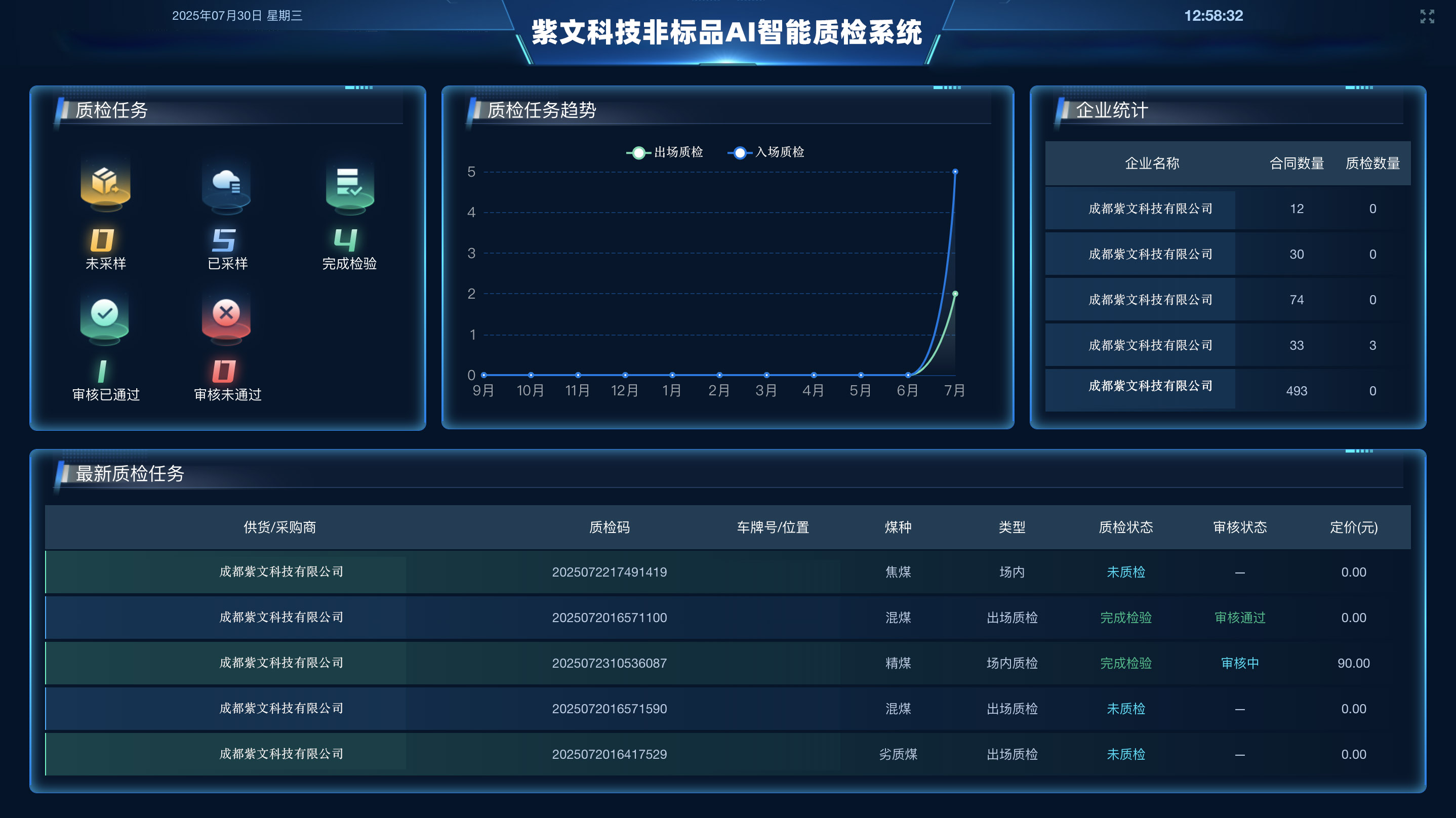Click the 合同数量 column header
The height and width of the screenshot is (818, 1456).
coord(1297,164)
